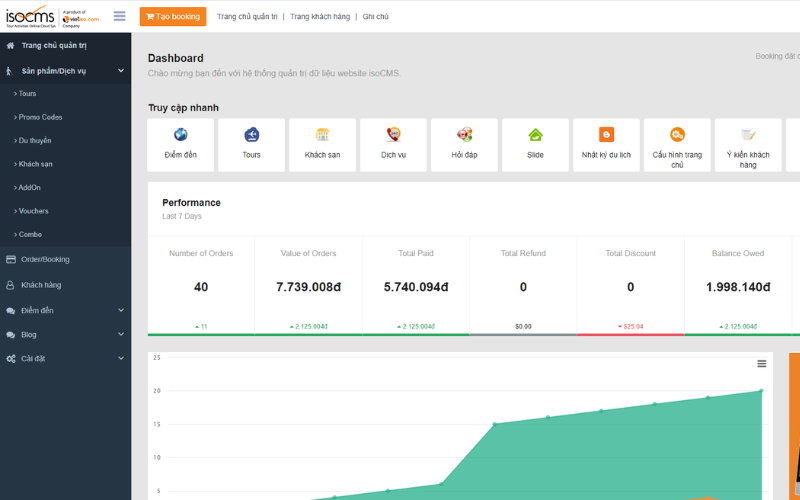This screenshot has height=500, width=800.
Task: Click the Cài đặt gears icon
Action: pyautogui.click(x=11, y=359)
